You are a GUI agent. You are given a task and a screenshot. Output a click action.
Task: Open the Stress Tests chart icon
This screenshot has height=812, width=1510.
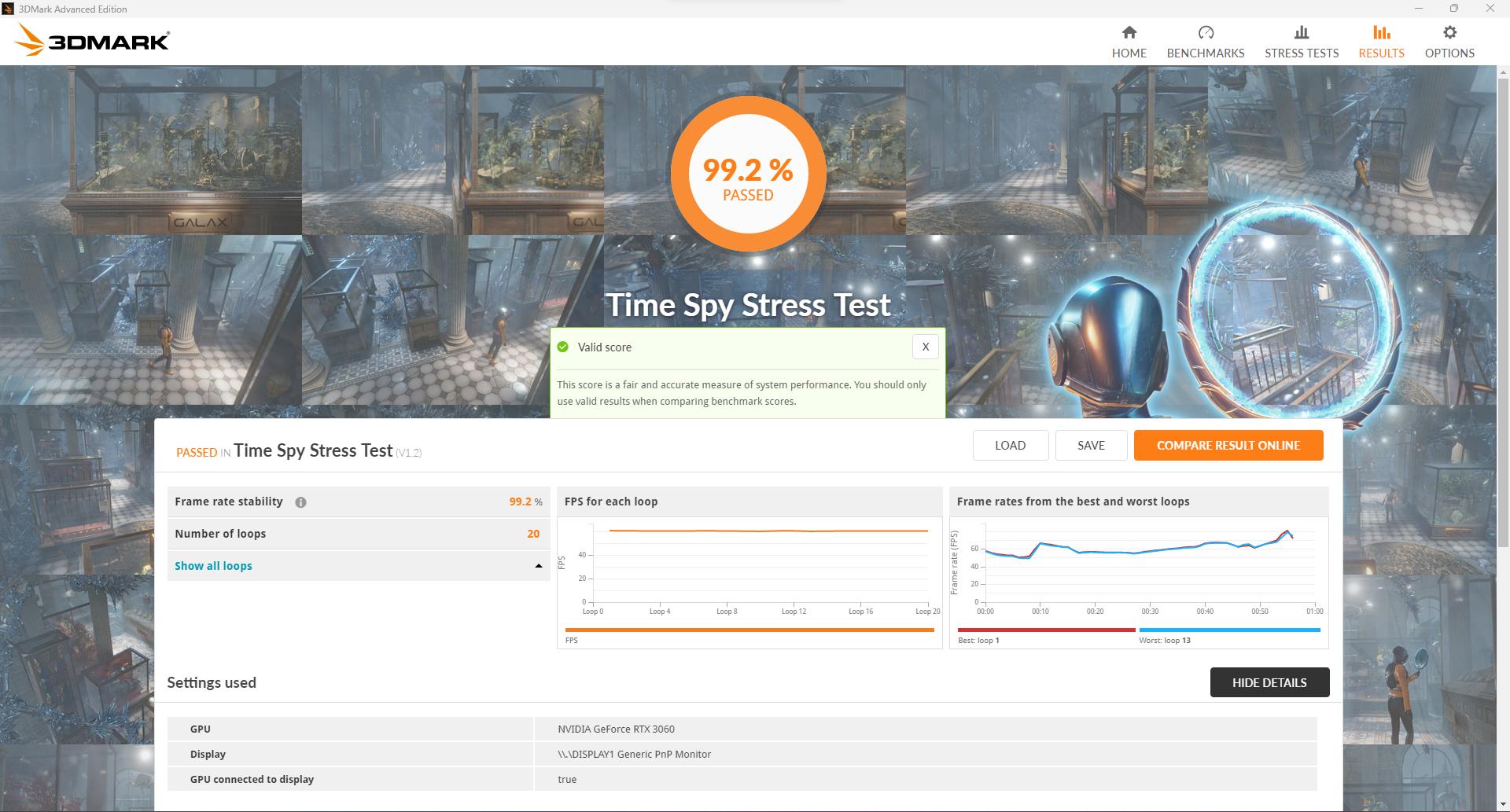pyautogui.click(x=1302, y=32)
